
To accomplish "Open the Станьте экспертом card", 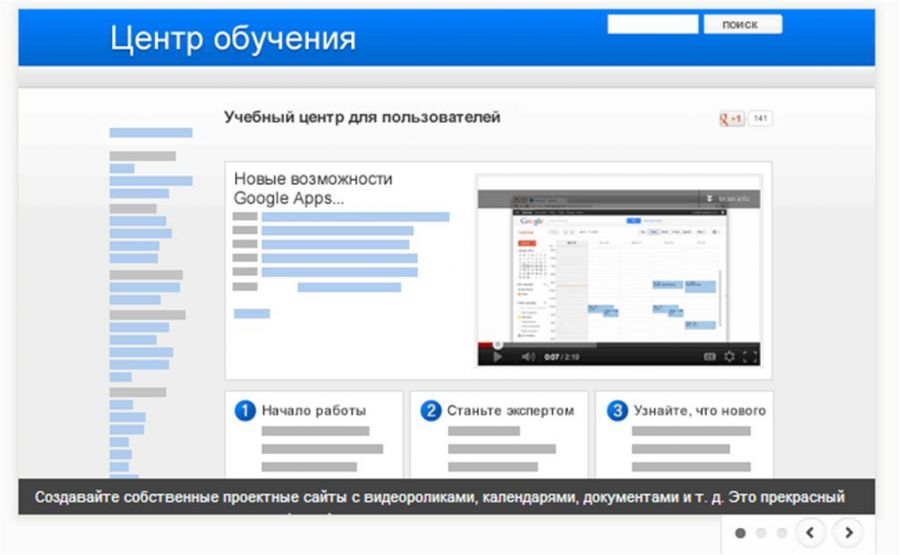I will pos(499,434).
